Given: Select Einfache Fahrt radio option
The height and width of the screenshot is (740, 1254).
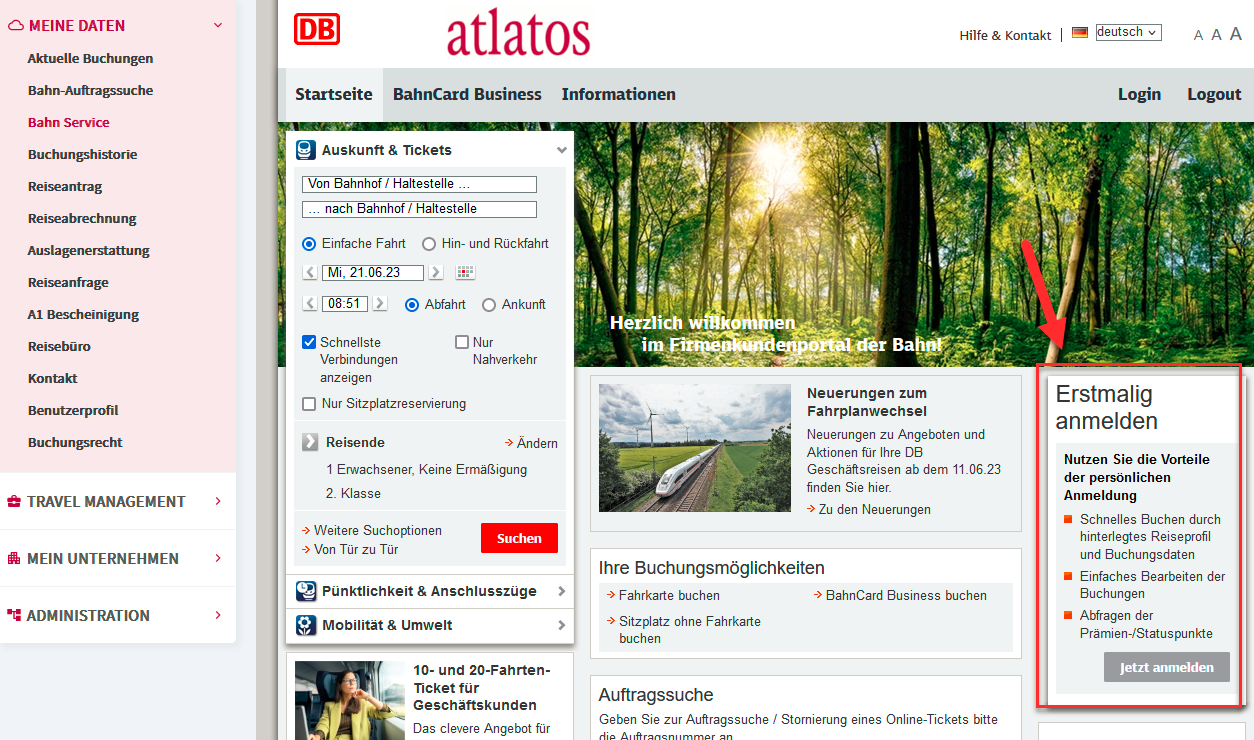Looking at the screenshot, I should (309, 243).
